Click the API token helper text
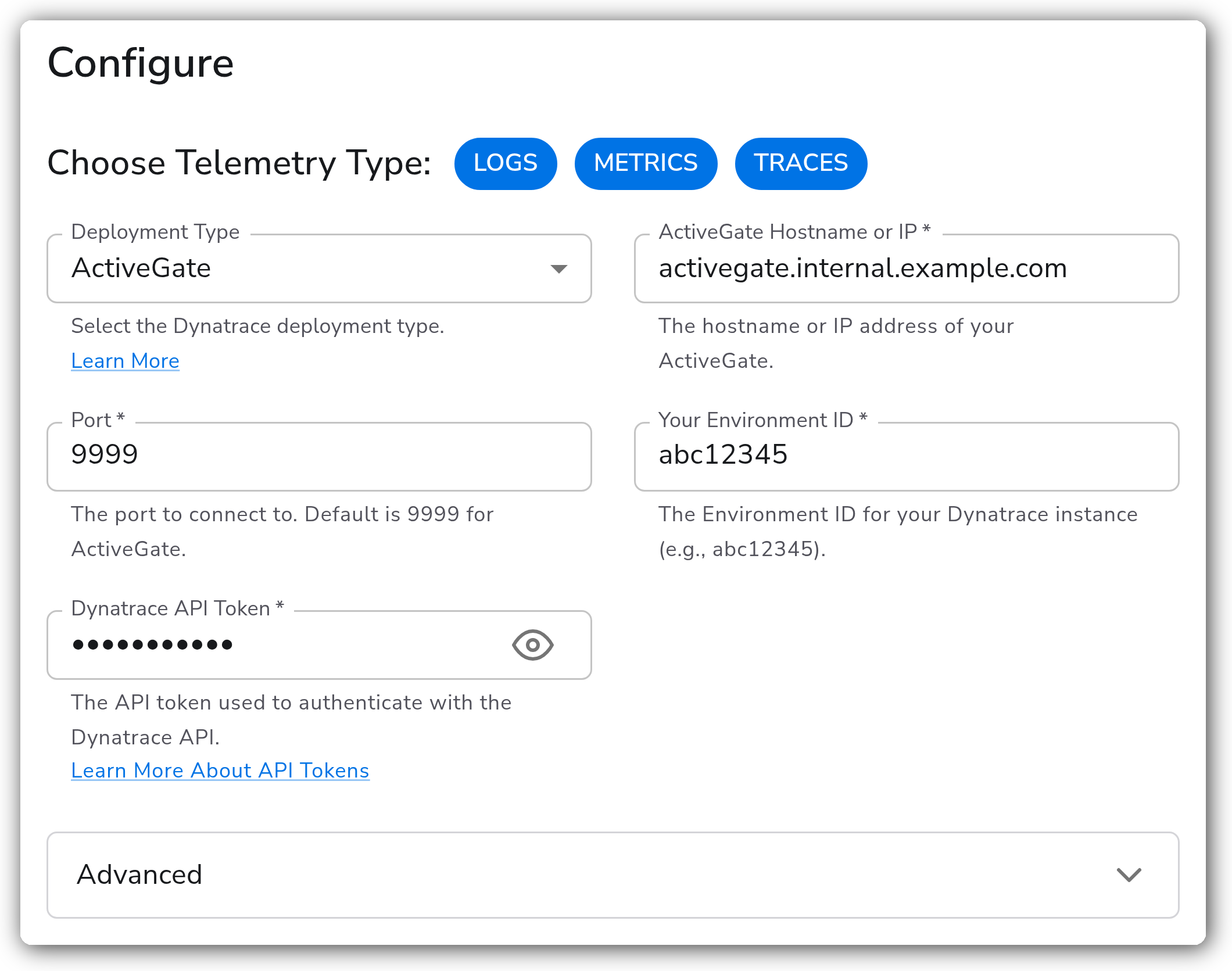 291,720
